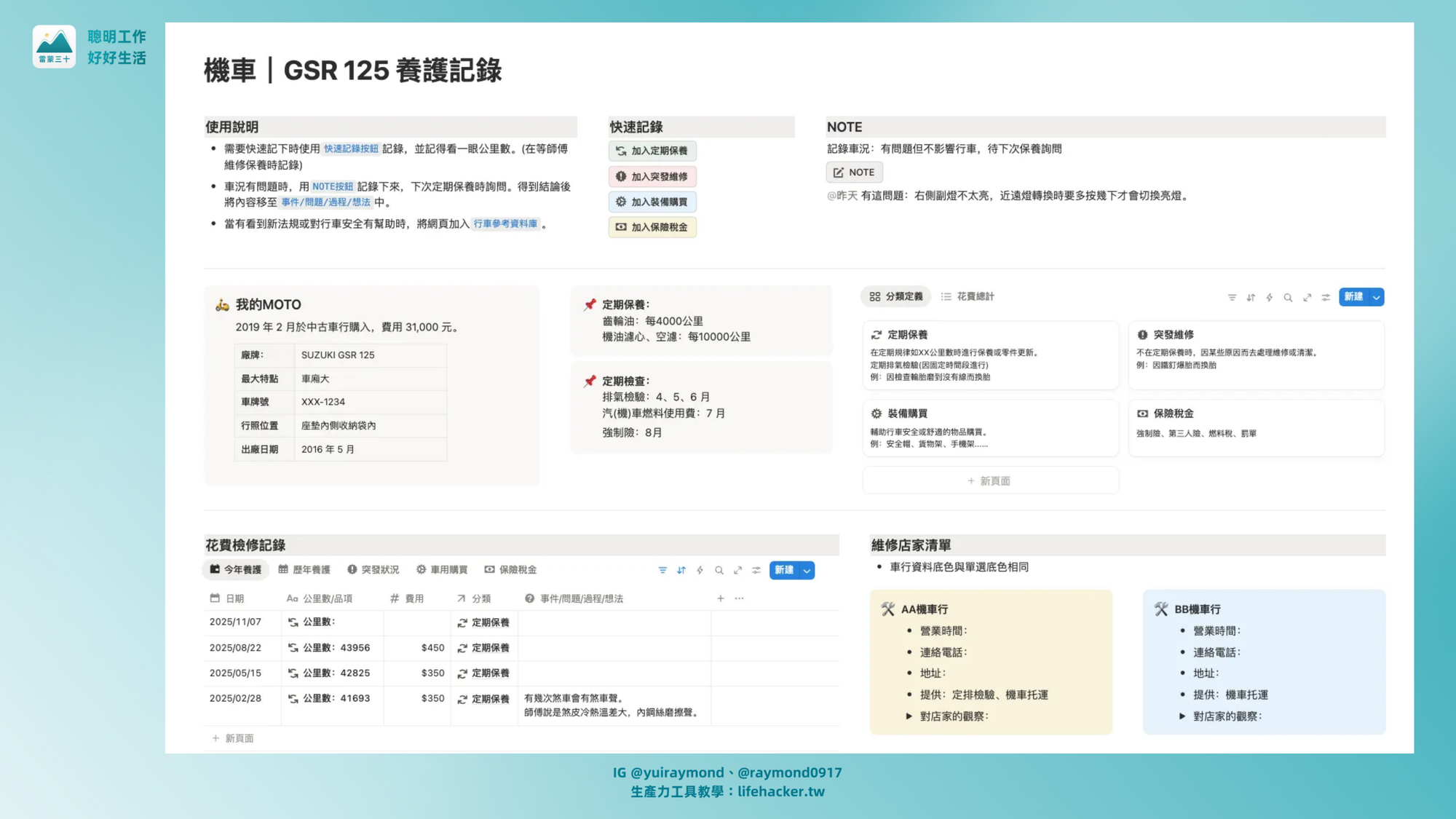Switch to the 歷年養護 tab

pyautogui.click(x=304, y=569)
